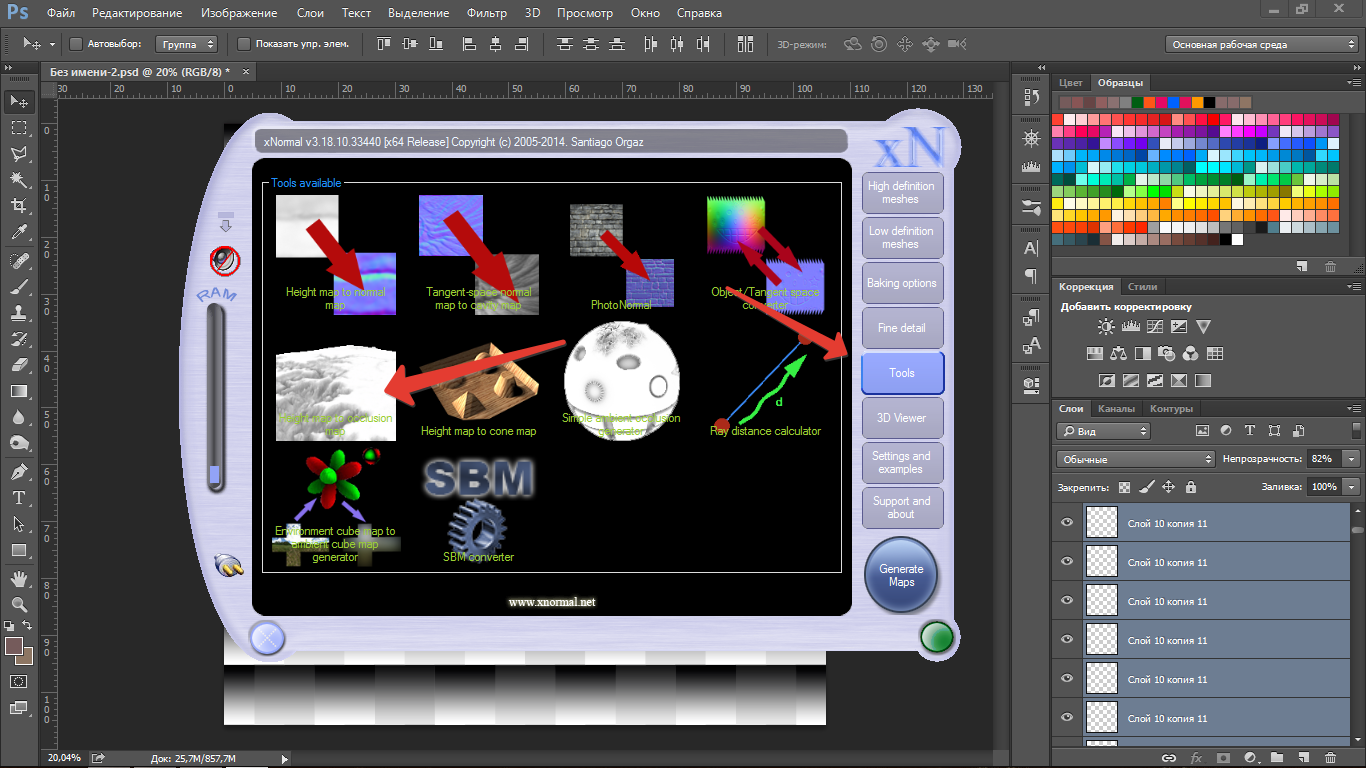
Task: Toggle lock position for the layer
Action: coord(1168,487)
